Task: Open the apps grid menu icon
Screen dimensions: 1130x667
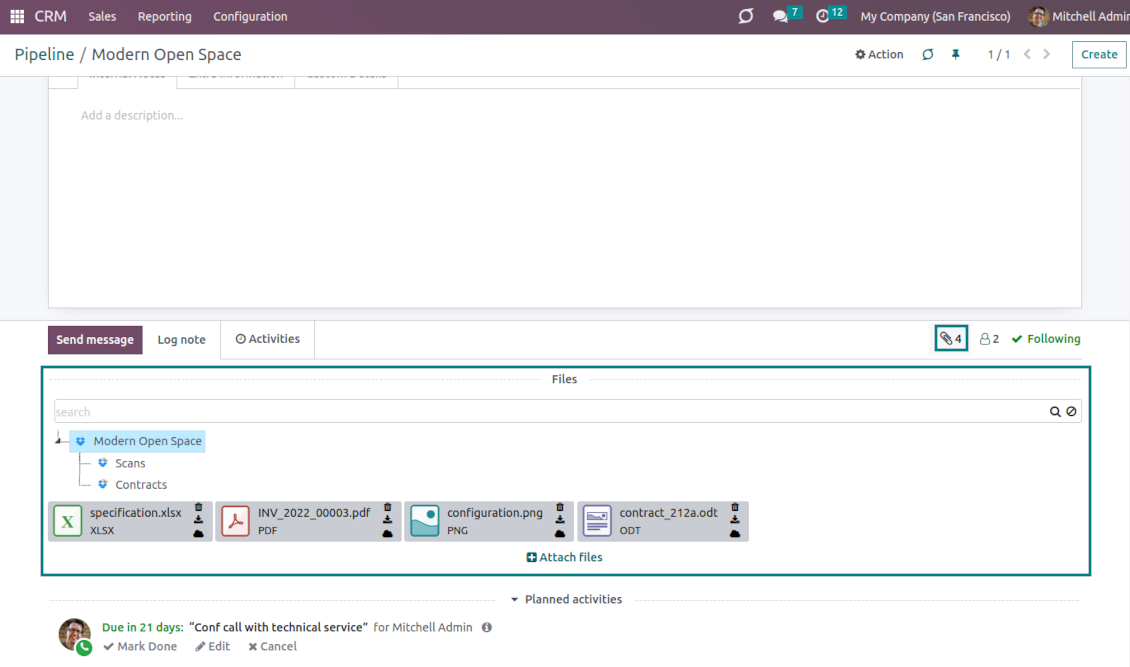Action: (17, 16)
